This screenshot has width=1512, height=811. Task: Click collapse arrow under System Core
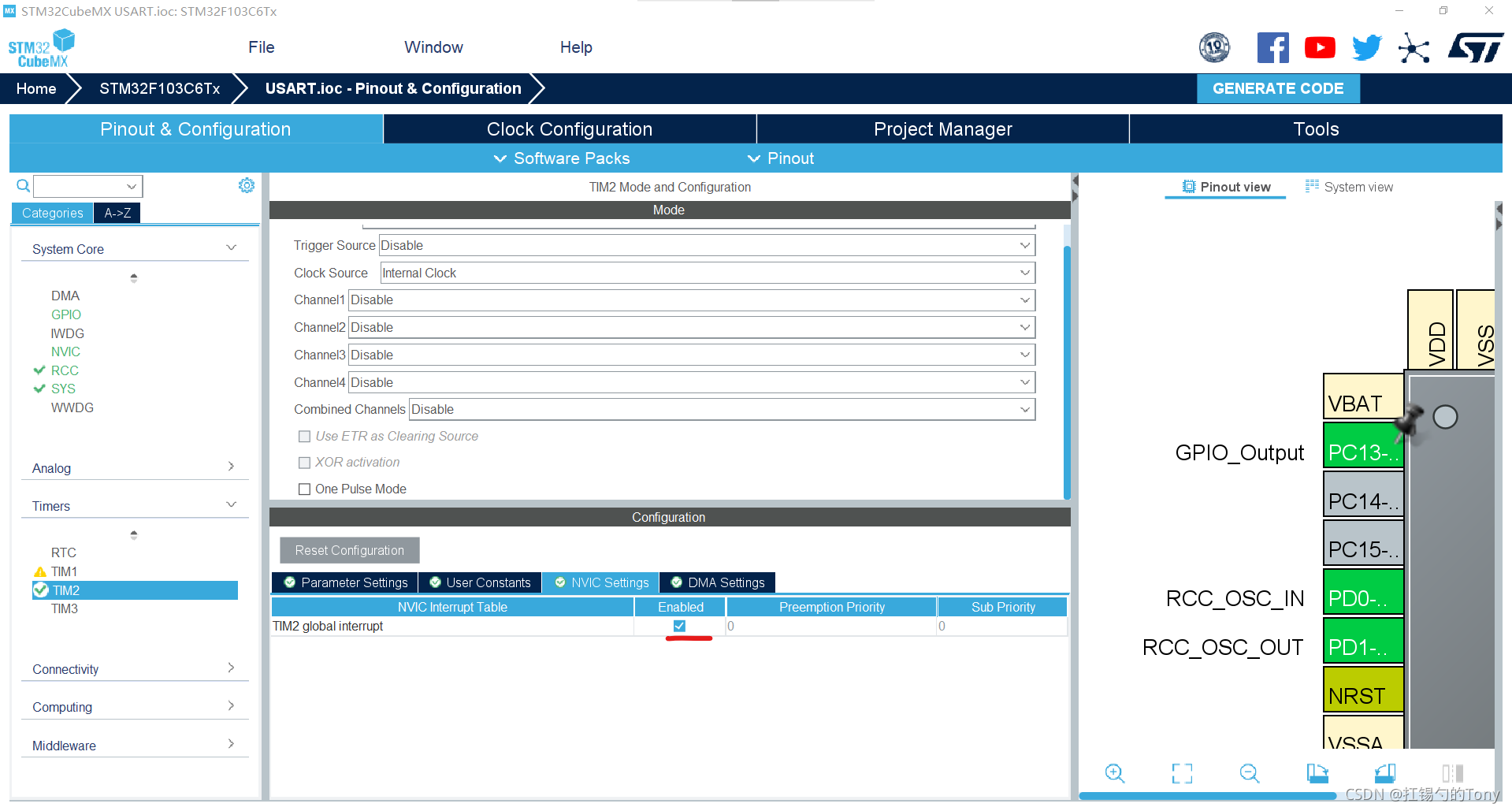134,277
